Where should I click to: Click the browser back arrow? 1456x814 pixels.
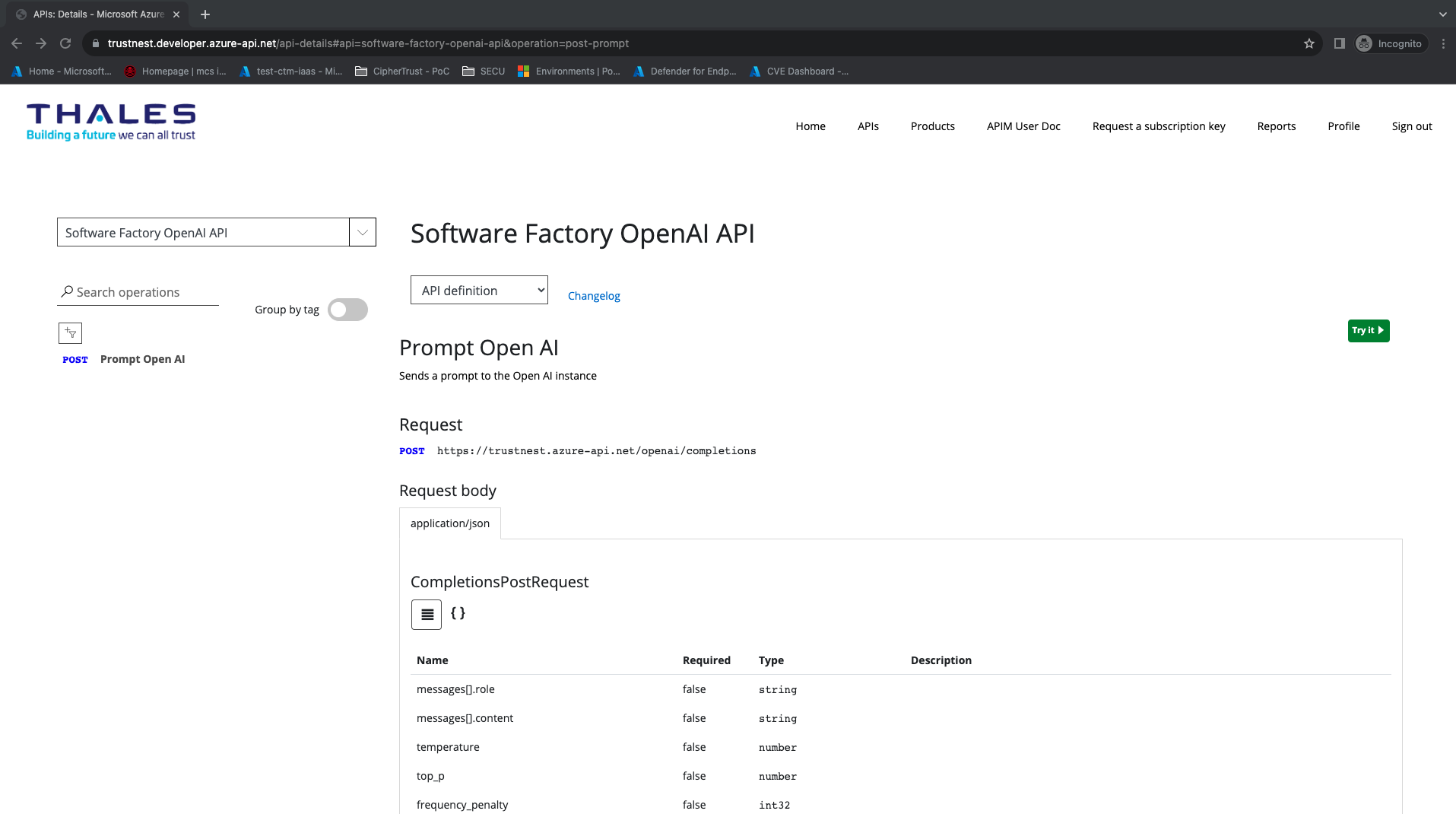(17, 43)
